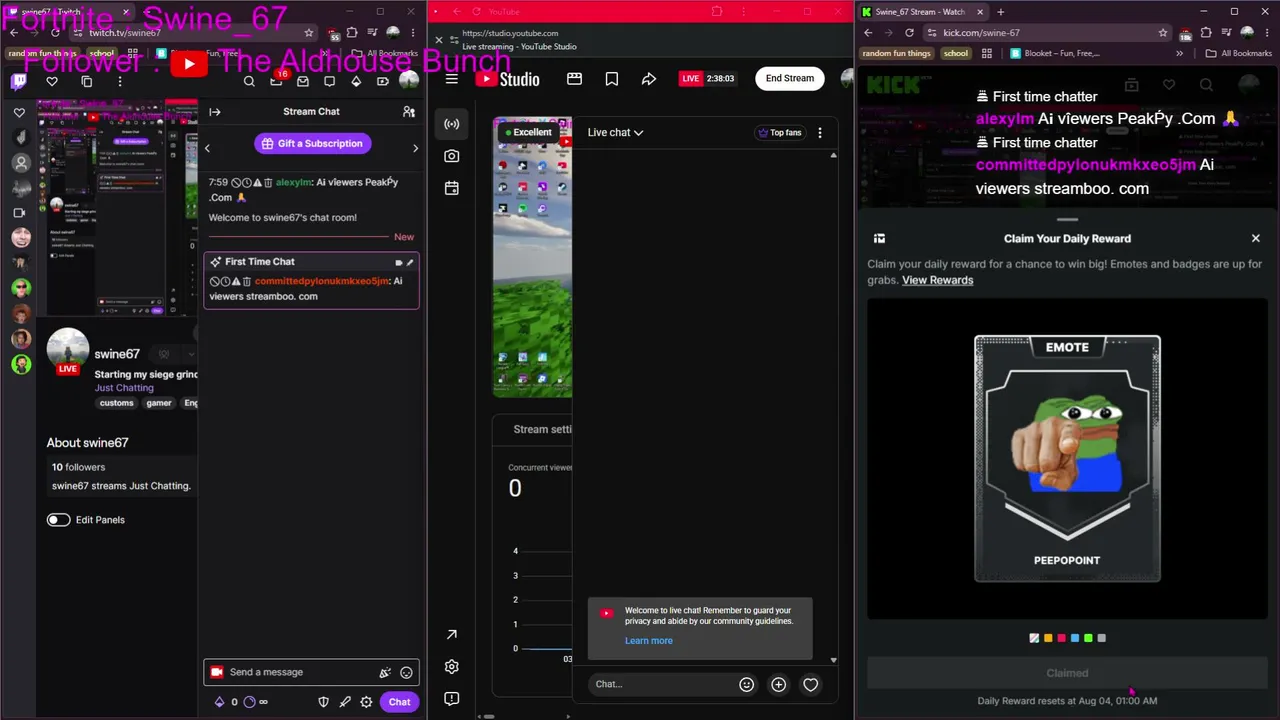Open Twitch sword moderator tools icon

(345, 702)
